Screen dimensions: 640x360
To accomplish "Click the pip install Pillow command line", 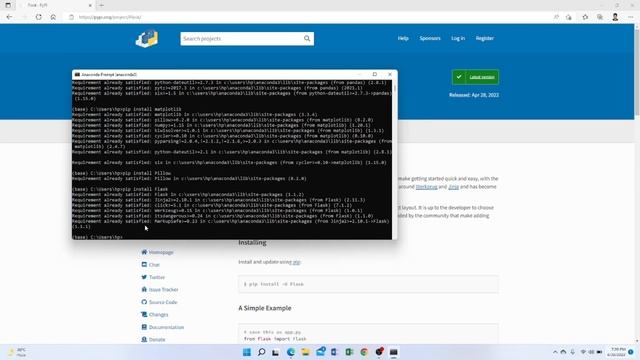I will click(122, 173).
